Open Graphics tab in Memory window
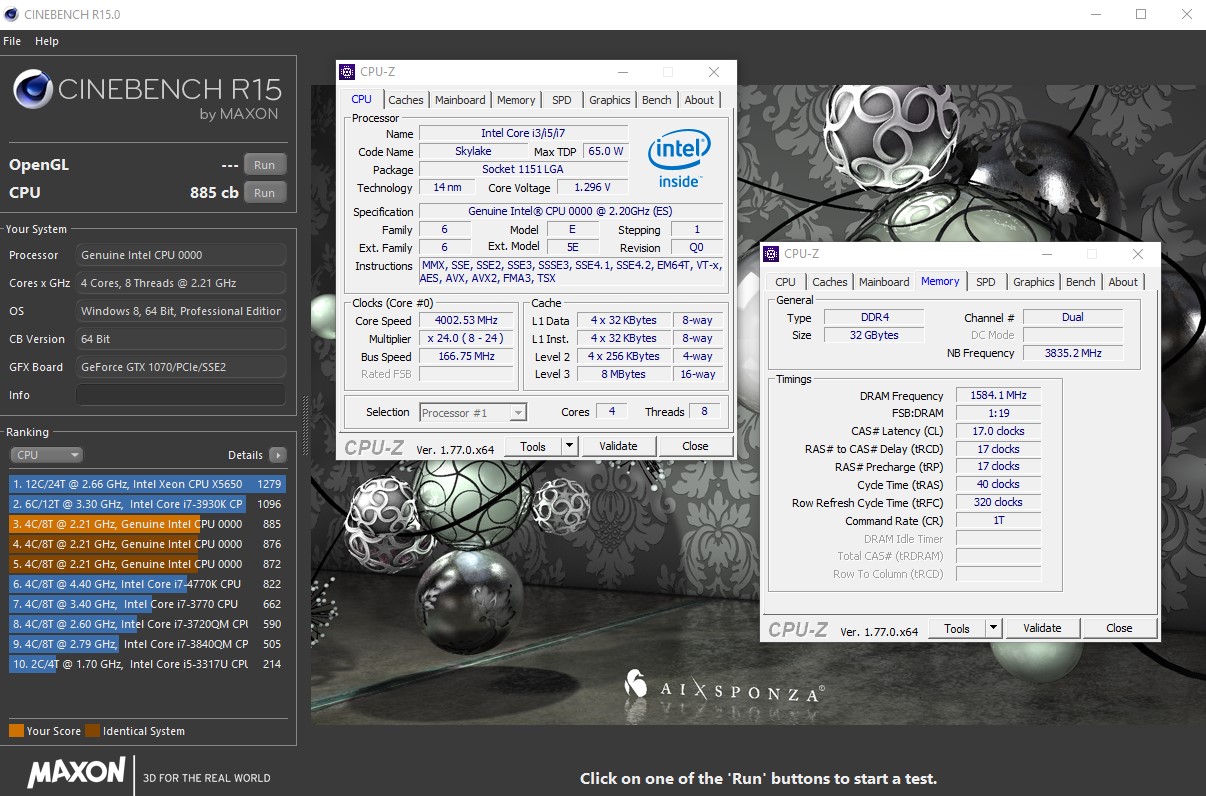Viewport: 1206px width, 796px height. click(x=1034, y=282)
